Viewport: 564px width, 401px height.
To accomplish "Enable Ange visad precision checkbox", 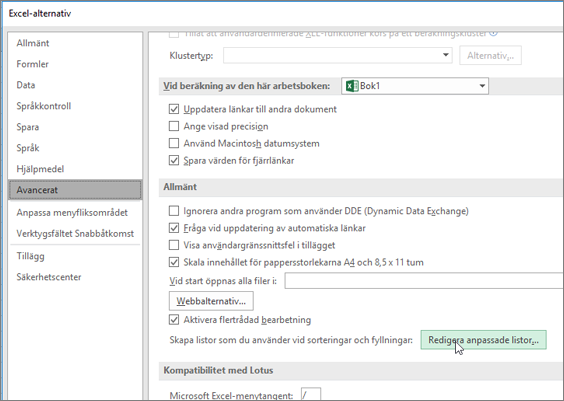I will point(174,126).
